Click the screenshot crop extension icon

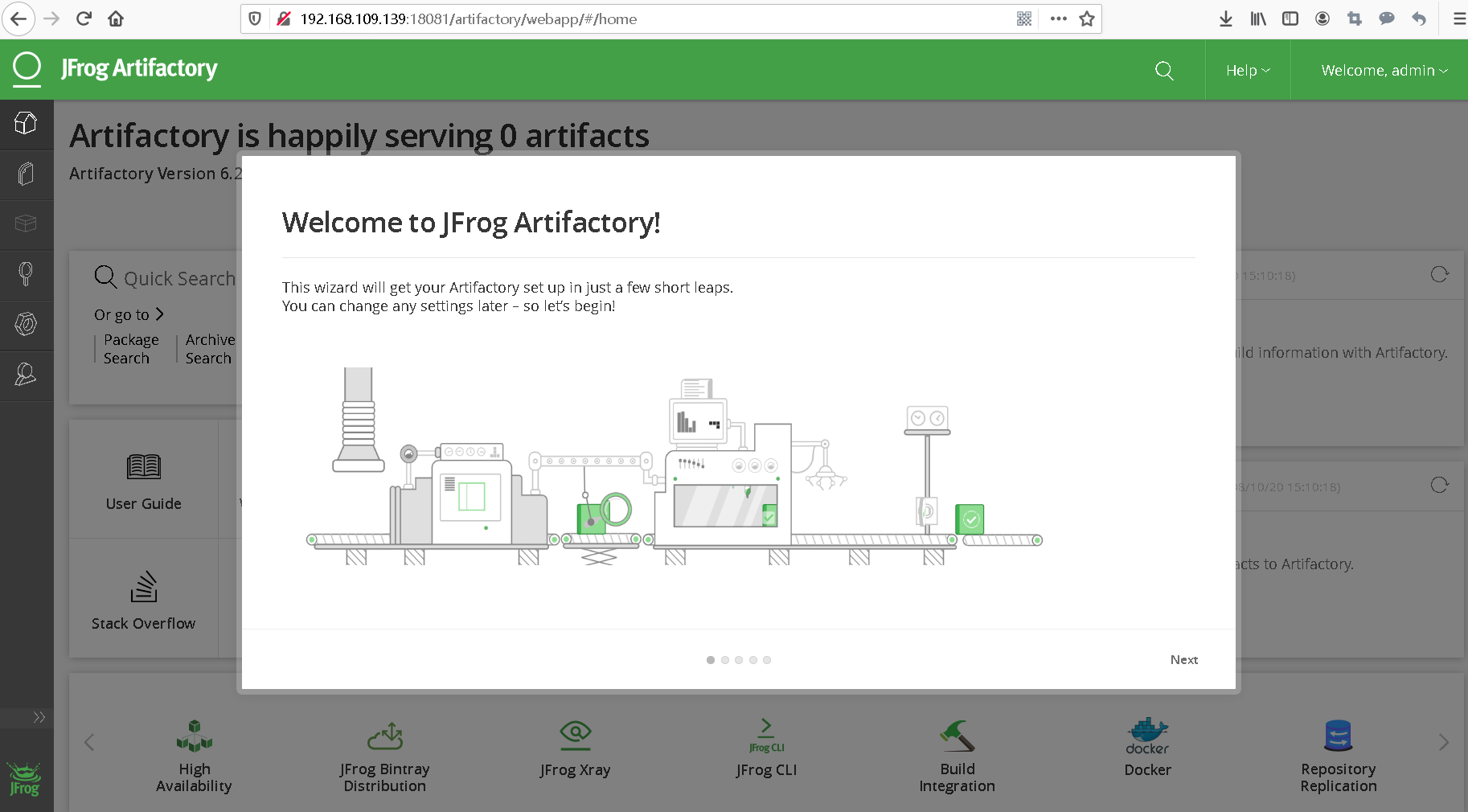coord(1355,18)
